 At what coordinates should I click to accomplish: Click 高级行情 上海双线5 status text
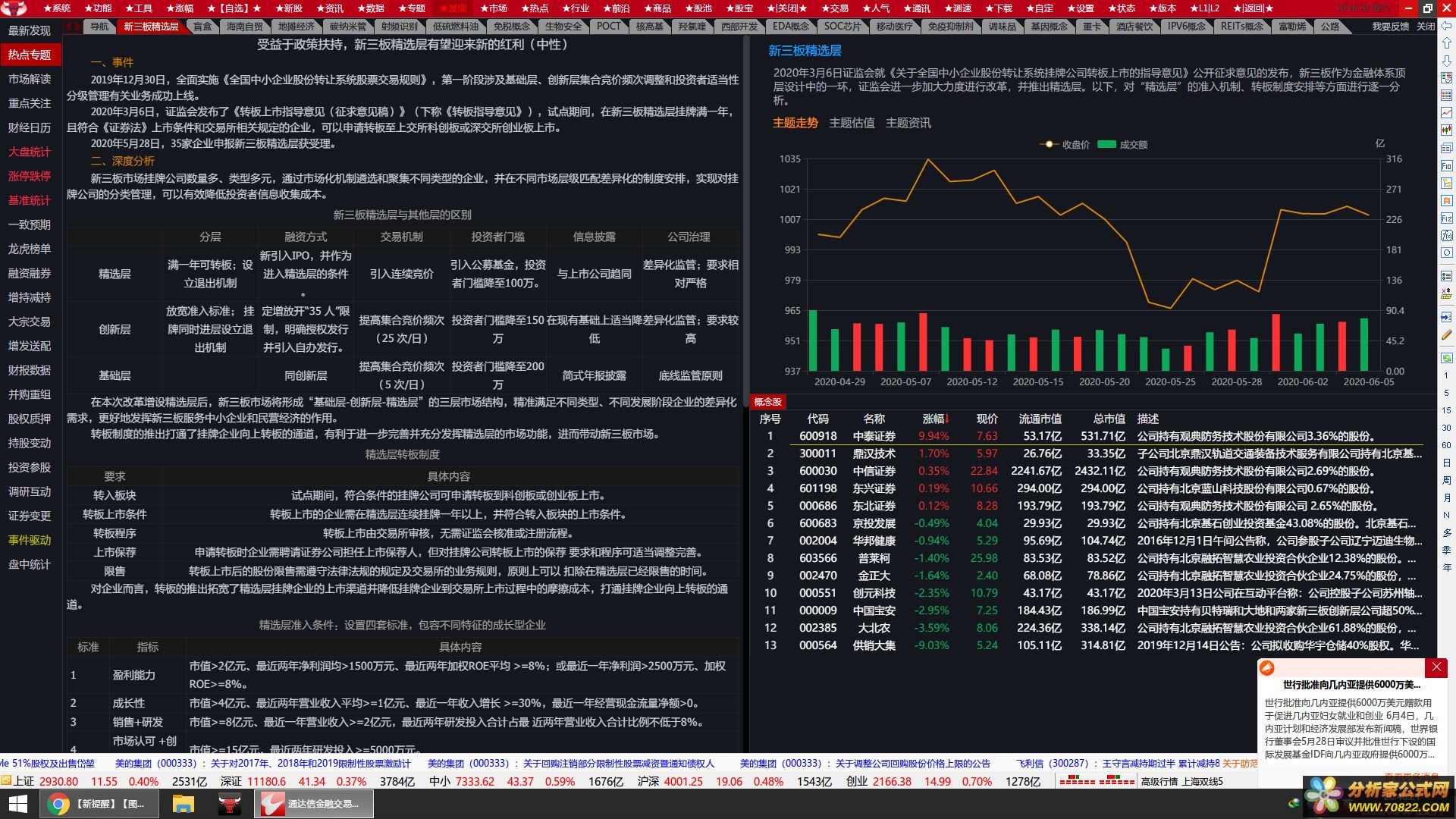click(1181, 781)
